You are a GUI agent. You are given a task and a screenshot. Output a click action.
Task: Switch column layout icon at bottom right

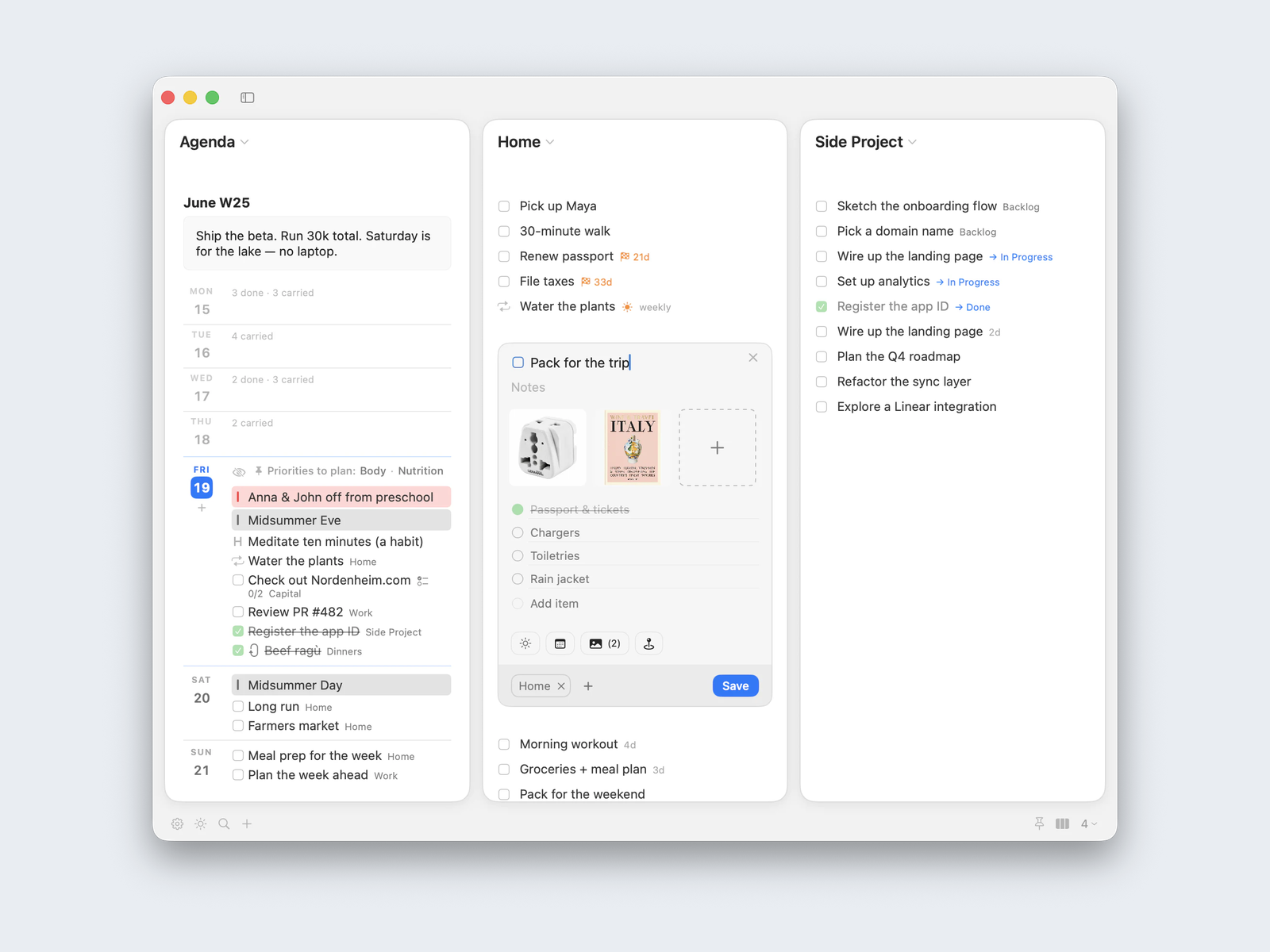(1062, 823)
